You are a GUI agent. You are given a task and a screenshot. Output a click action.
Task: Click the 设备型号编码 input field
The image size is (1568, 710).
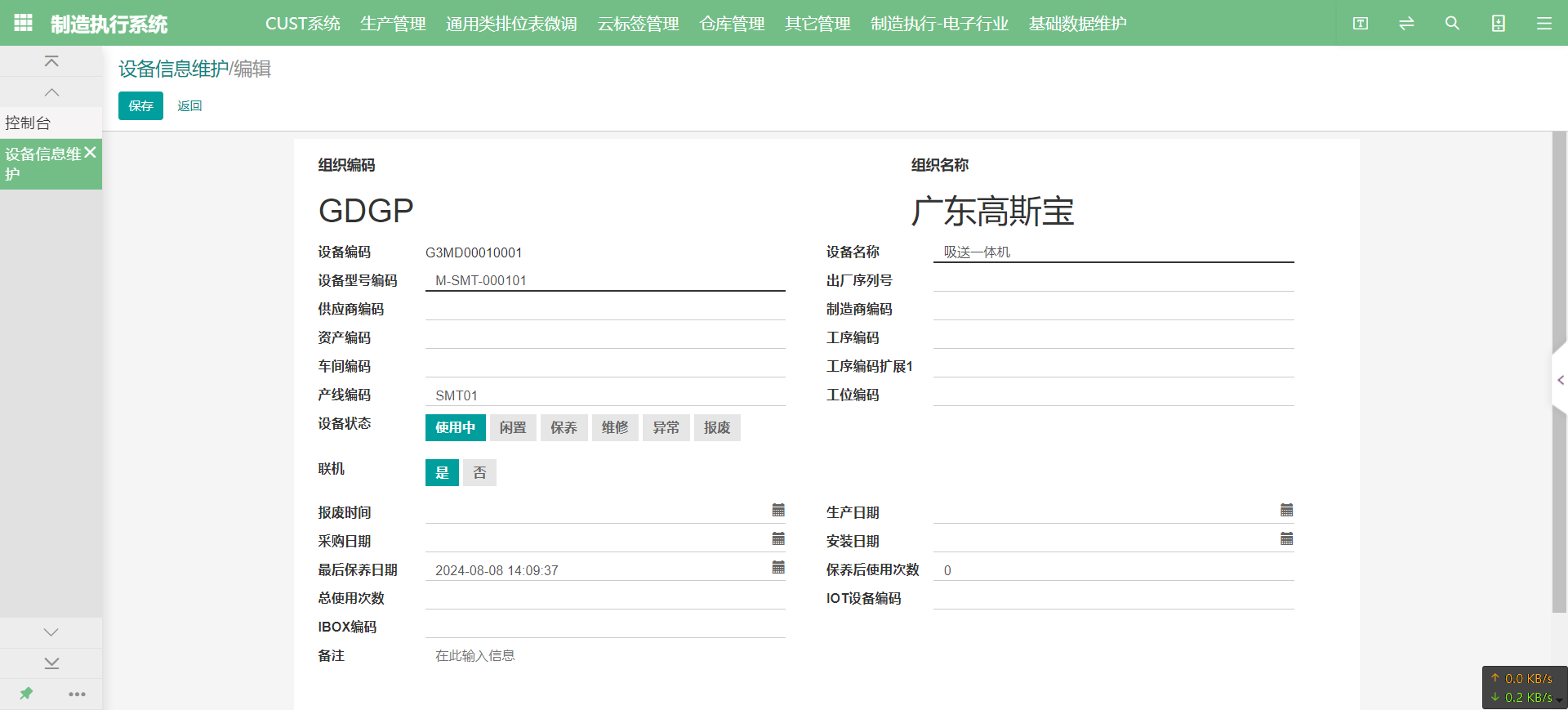(x=605, y=280)
